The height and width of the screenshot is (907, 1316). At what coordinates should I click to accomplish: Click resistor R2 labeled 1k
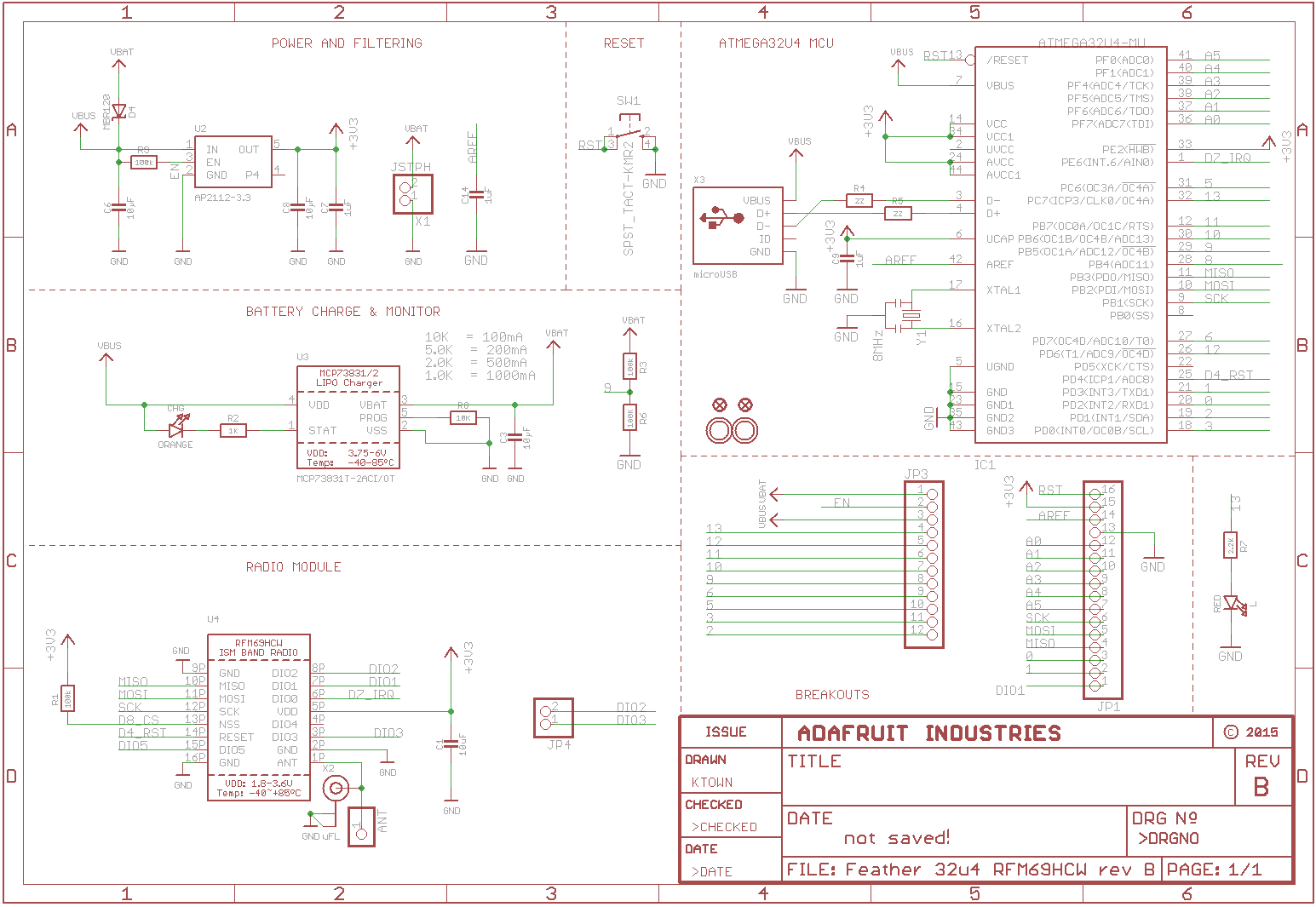click(x=232, y=430)
